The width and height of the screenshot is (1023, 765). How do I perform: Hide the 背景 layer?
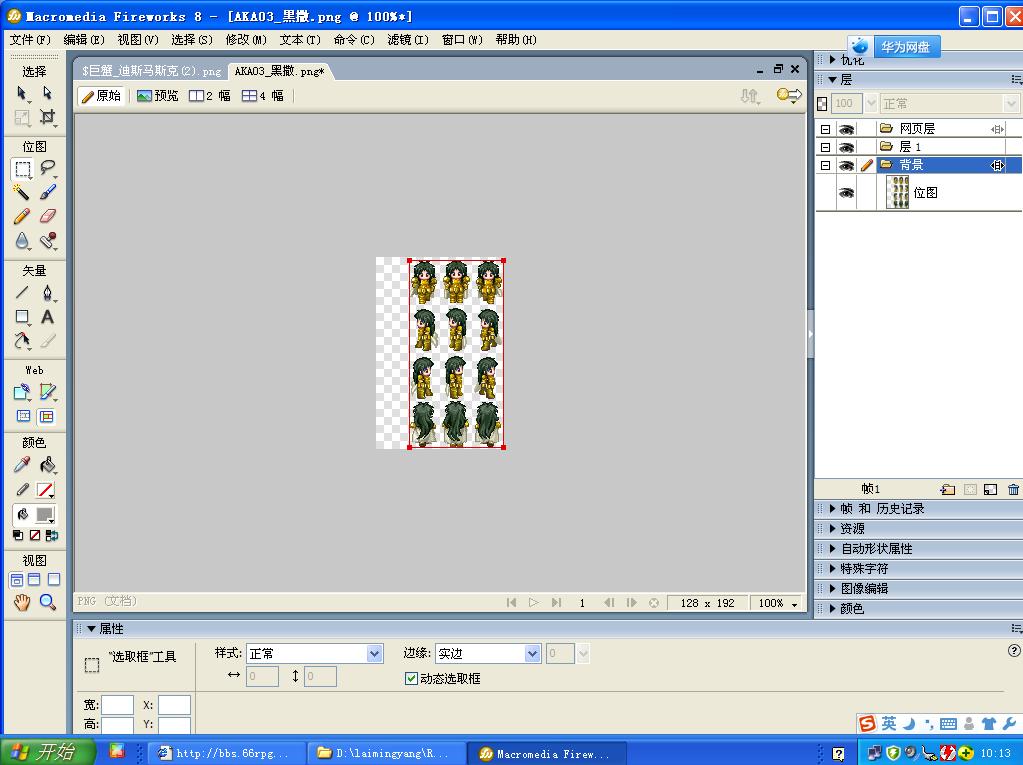846,166
